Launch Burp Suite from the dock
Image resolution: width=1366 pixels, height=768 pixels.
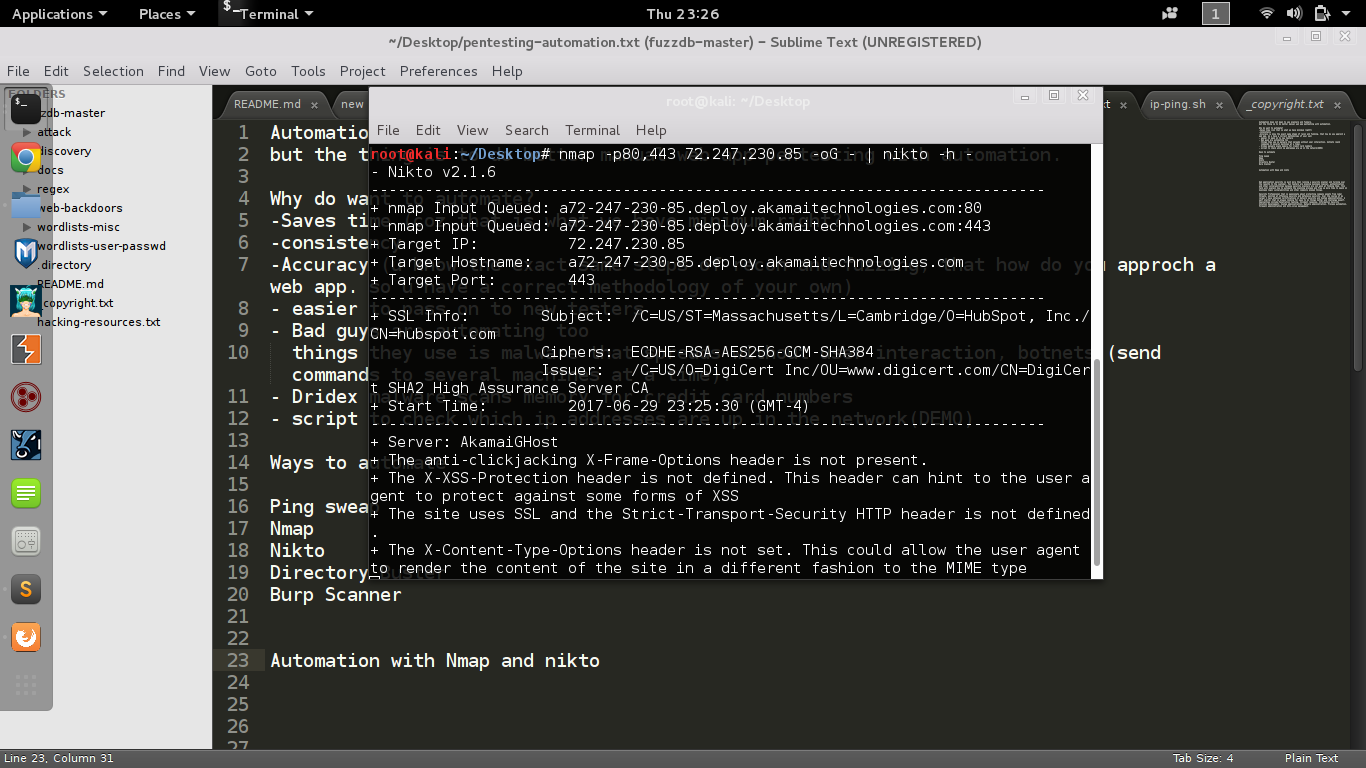[x=26, y=349]
